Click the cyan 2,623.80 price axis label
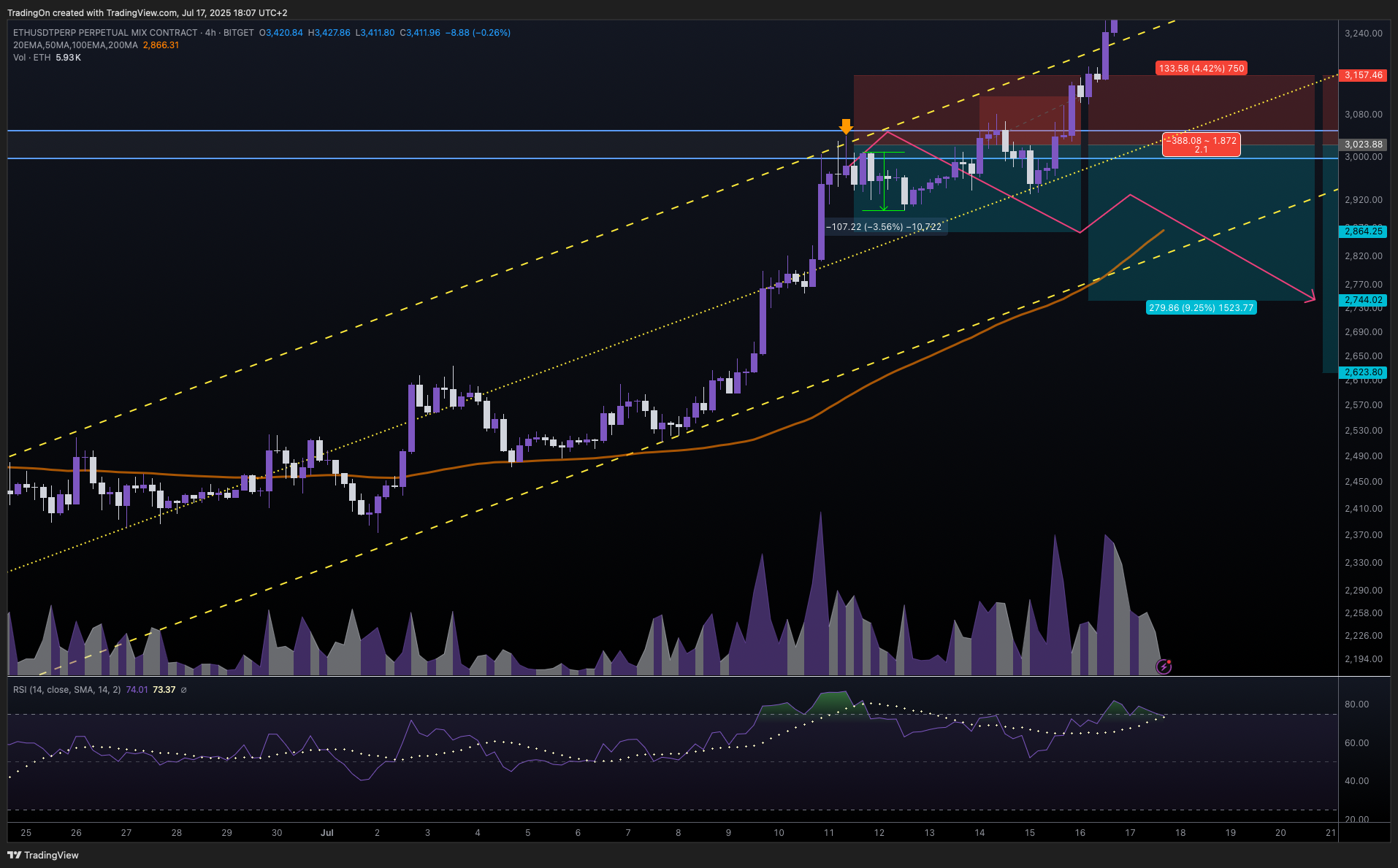Viewport: 1398px width, 868px height. tap(1363, 372)
